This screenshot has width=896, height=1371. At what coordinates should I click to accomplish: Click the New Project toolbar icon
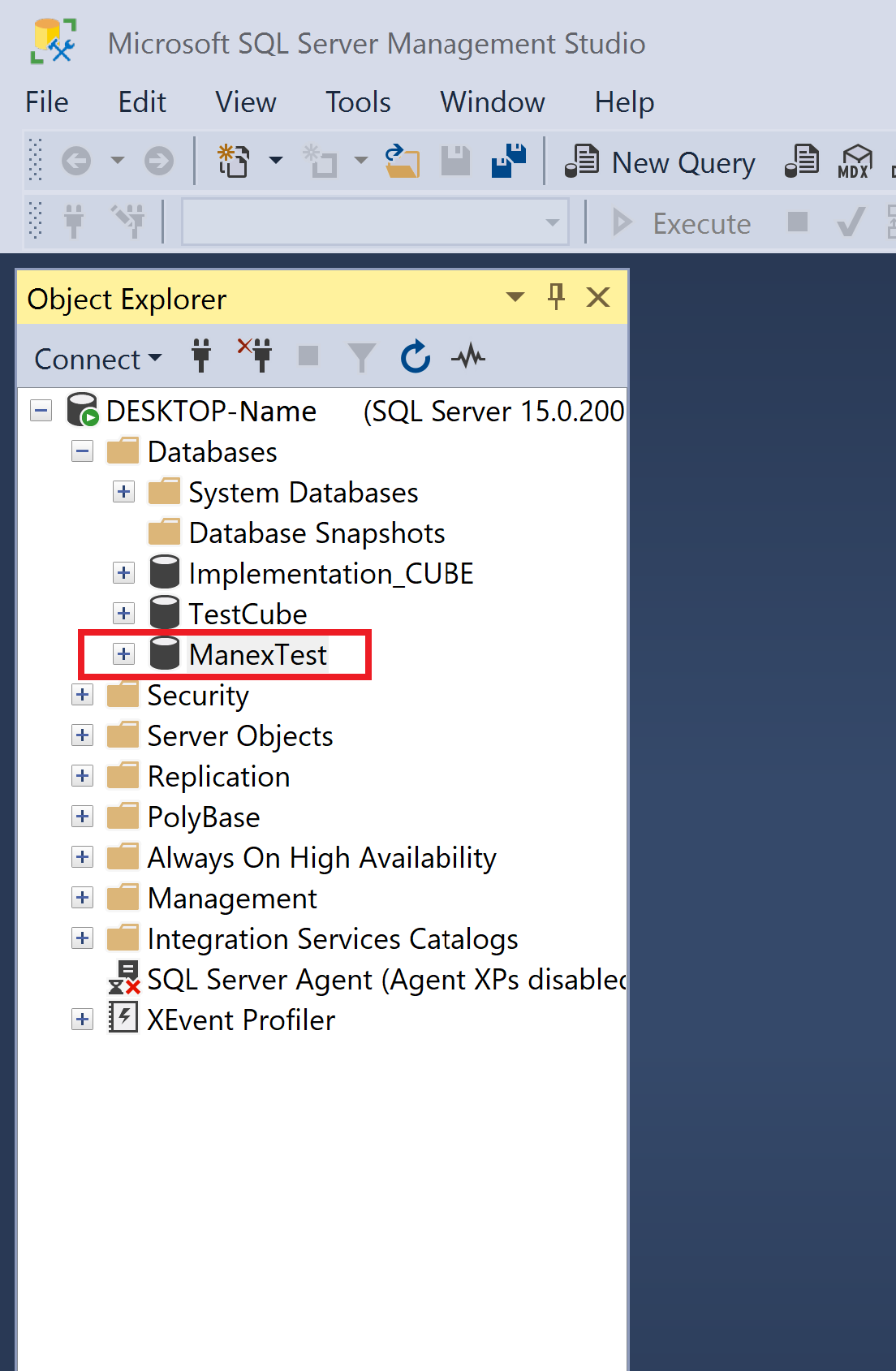point(234,161)
